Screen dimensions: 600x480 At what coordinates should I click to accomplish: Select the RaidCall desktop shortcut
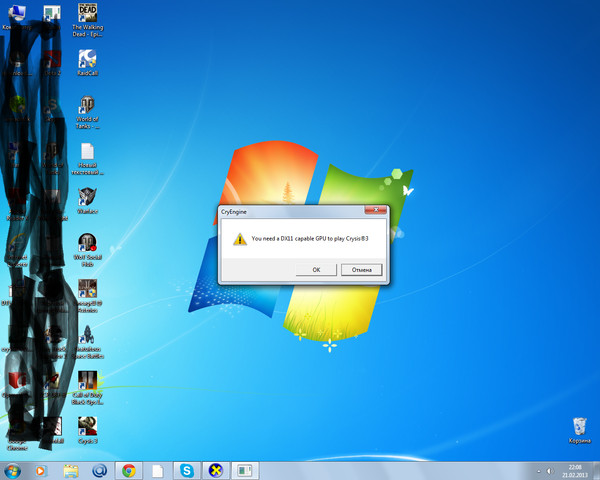[x=88, y=62]
